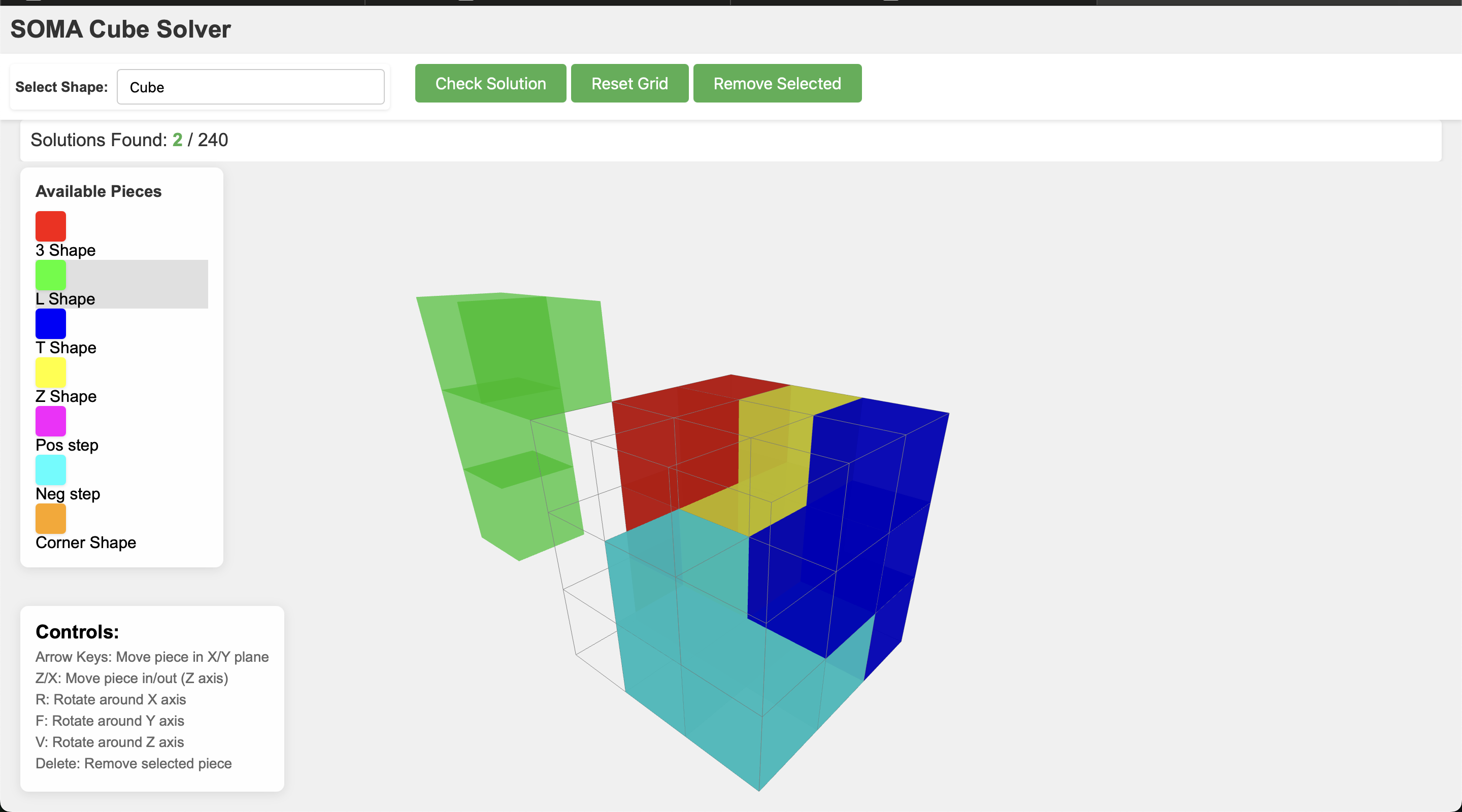Click the Remove Selected button
1462x812 pixels.
tap(777, 83)
